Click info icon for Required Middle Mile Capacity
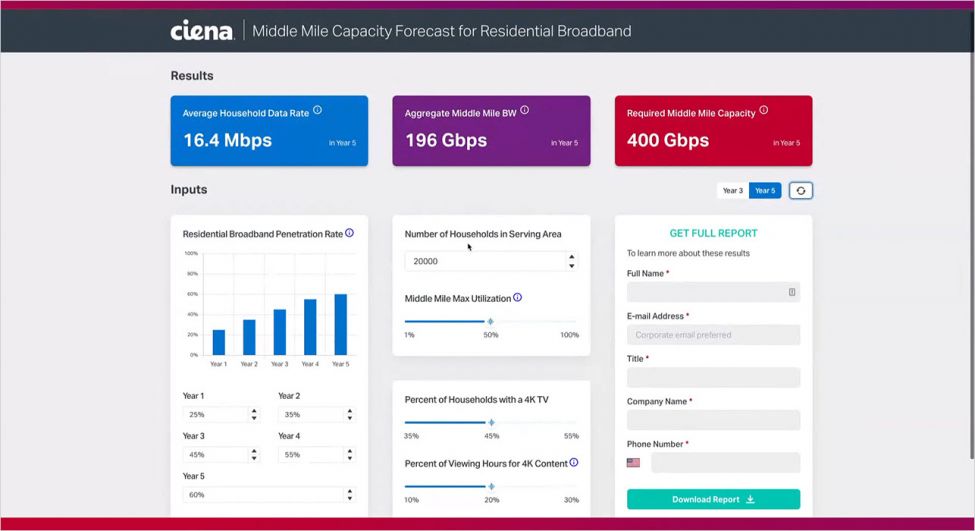The image size is (975, 531). (764, 112)
